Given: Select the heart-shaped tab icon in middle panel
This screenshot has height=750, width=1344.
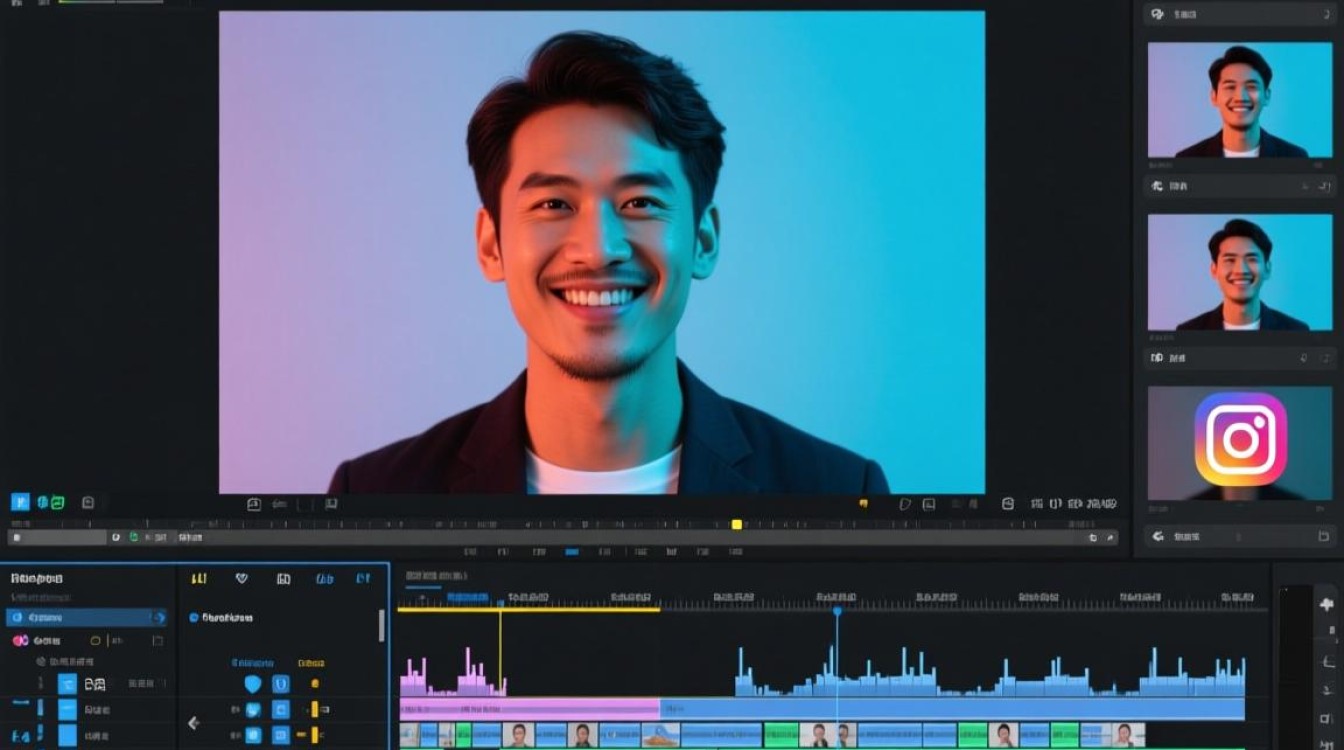Looking at the screenshot, I should click(241, 578).
